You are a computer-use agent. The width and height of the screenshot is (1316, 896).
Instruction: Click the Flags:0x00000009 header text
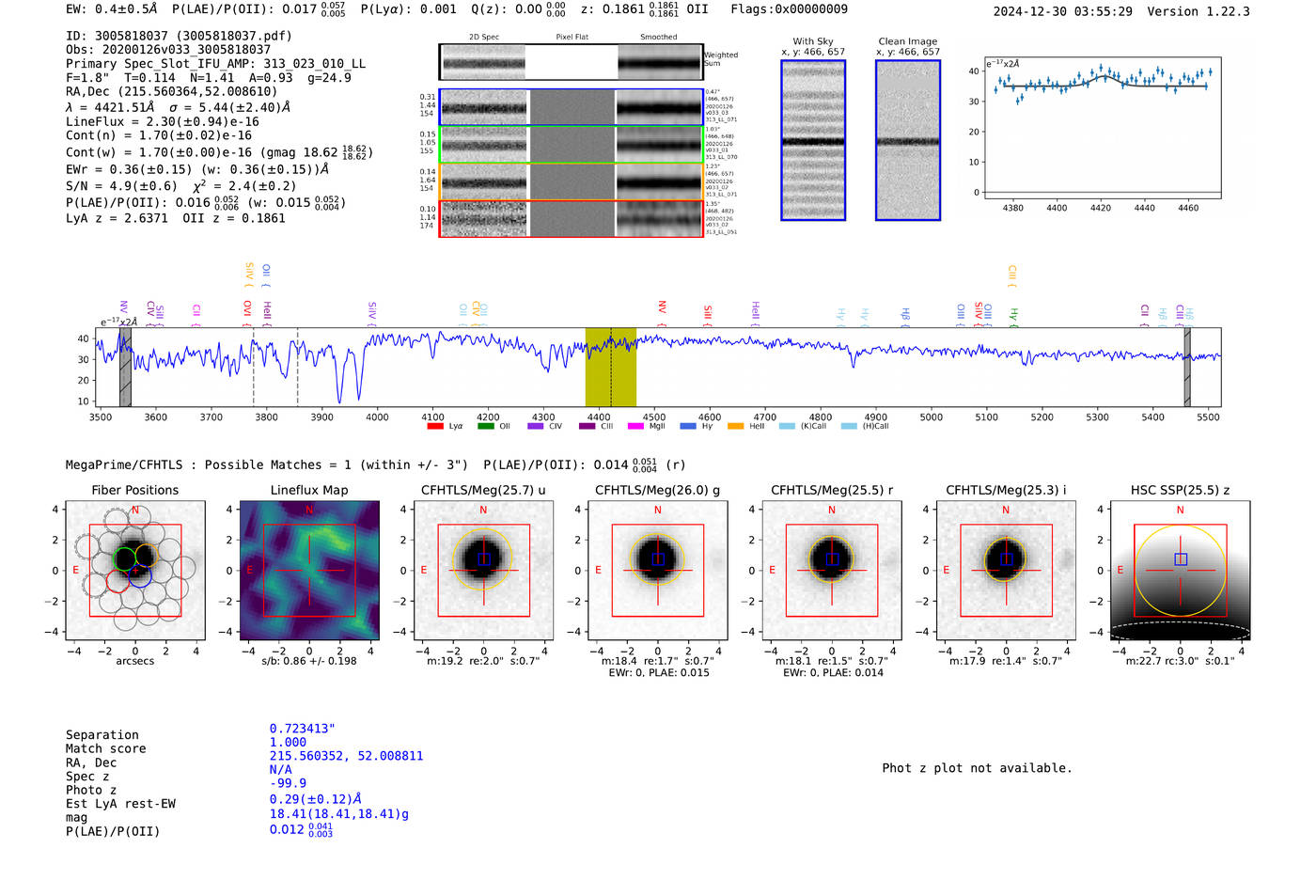[790, 8]
